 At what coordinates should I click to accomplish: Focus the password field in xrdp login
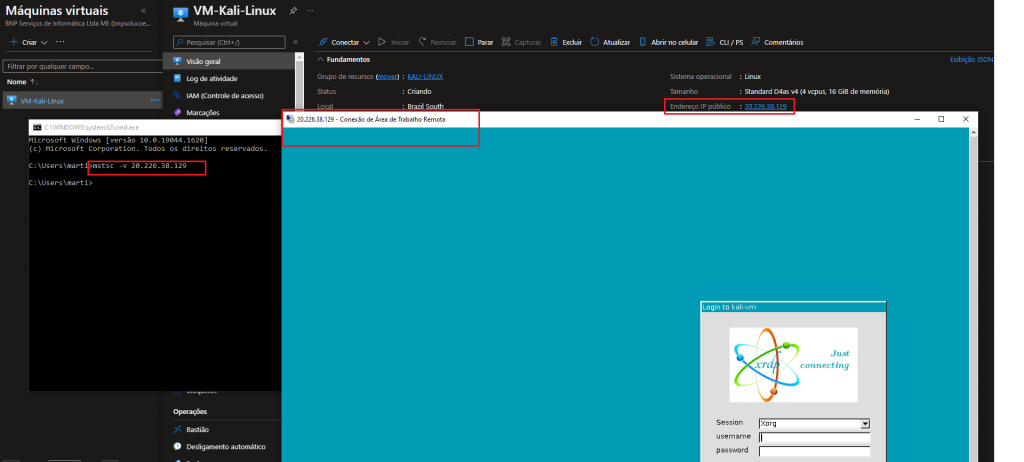[814, 451]
